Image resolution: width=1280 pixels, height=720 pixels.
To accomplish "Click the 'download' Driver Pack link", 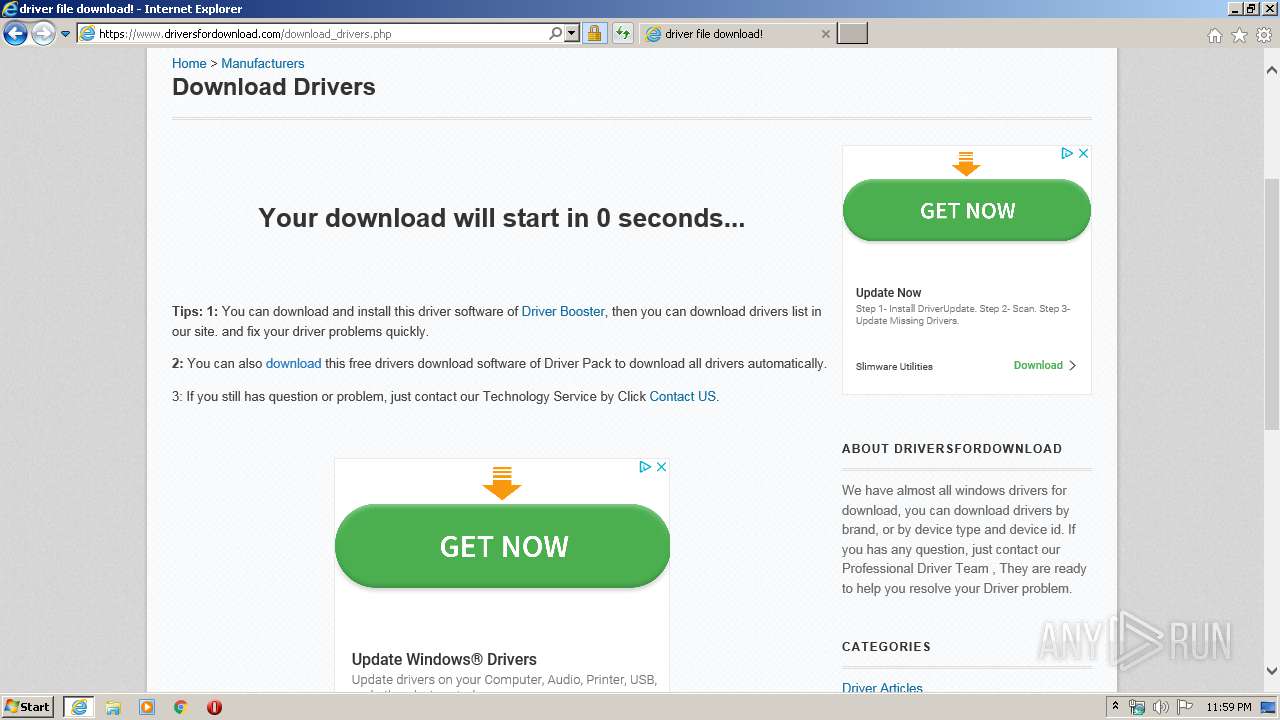I will [293, 364].
